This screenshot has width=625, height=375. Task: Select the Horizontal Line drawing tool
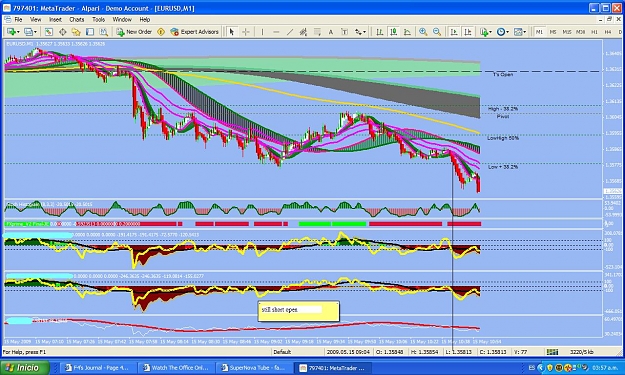point(276,32)
